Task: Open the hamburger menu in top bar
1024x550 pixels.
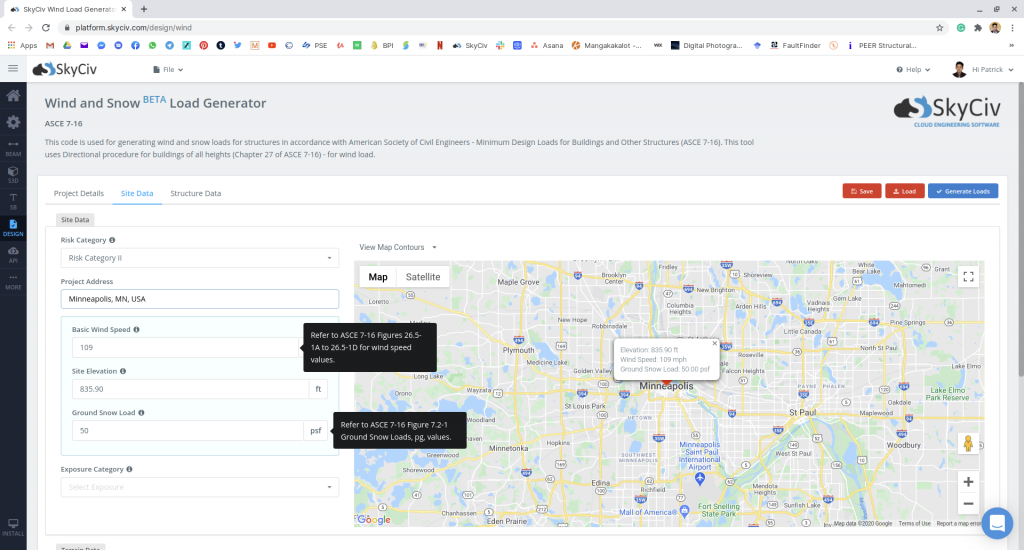Action: 13,69
